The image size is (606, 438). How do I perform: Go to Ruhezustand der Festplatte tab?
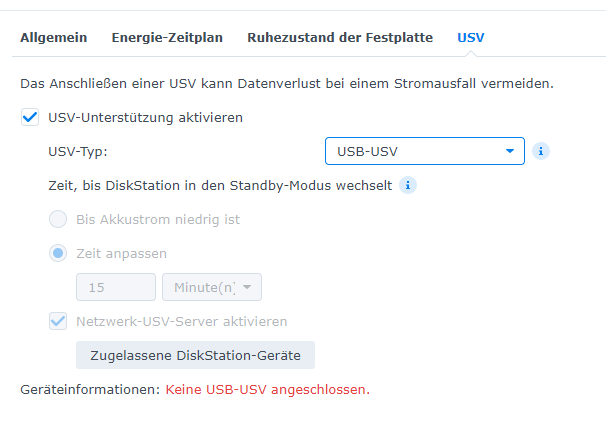pos(340,37)
